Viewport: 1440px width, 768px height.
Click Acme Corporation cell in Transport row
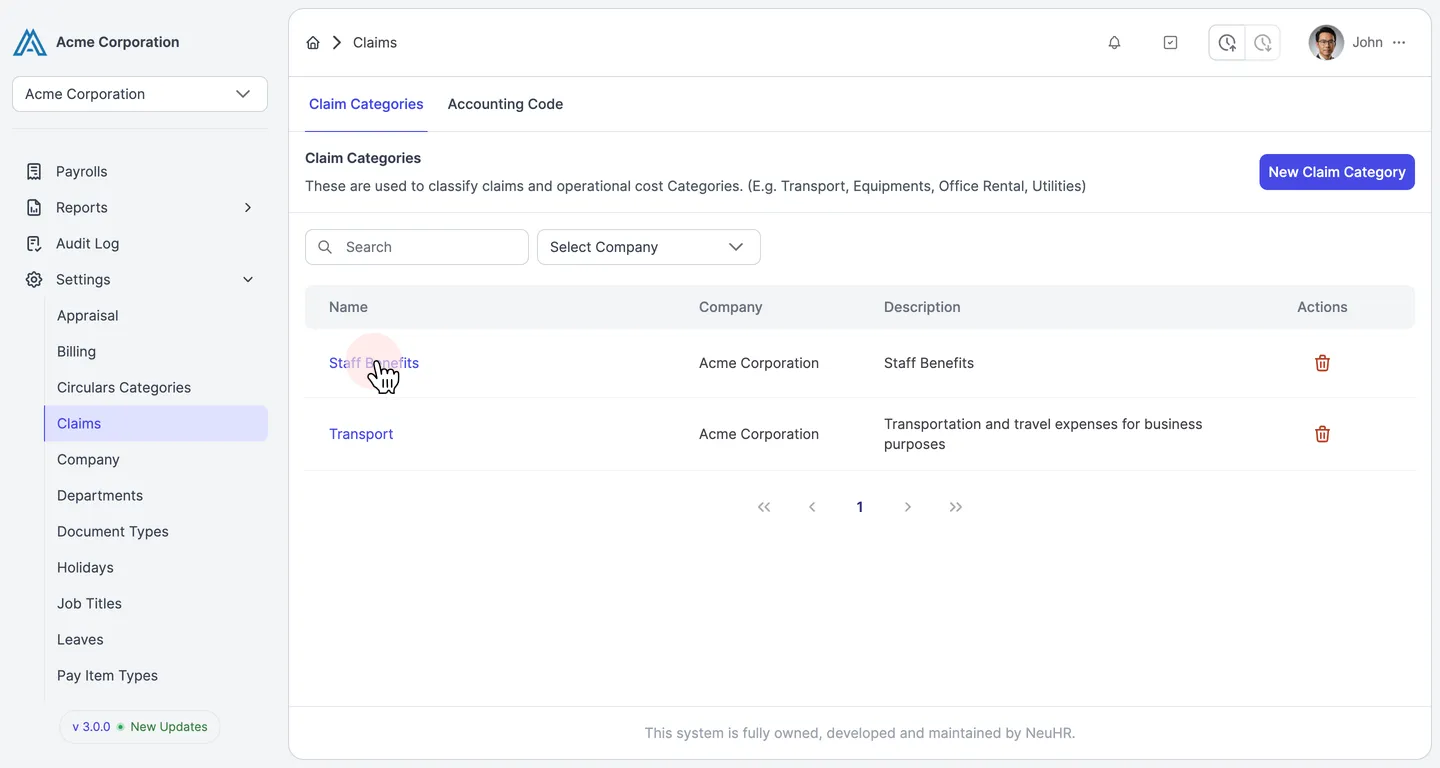[759, 434]
